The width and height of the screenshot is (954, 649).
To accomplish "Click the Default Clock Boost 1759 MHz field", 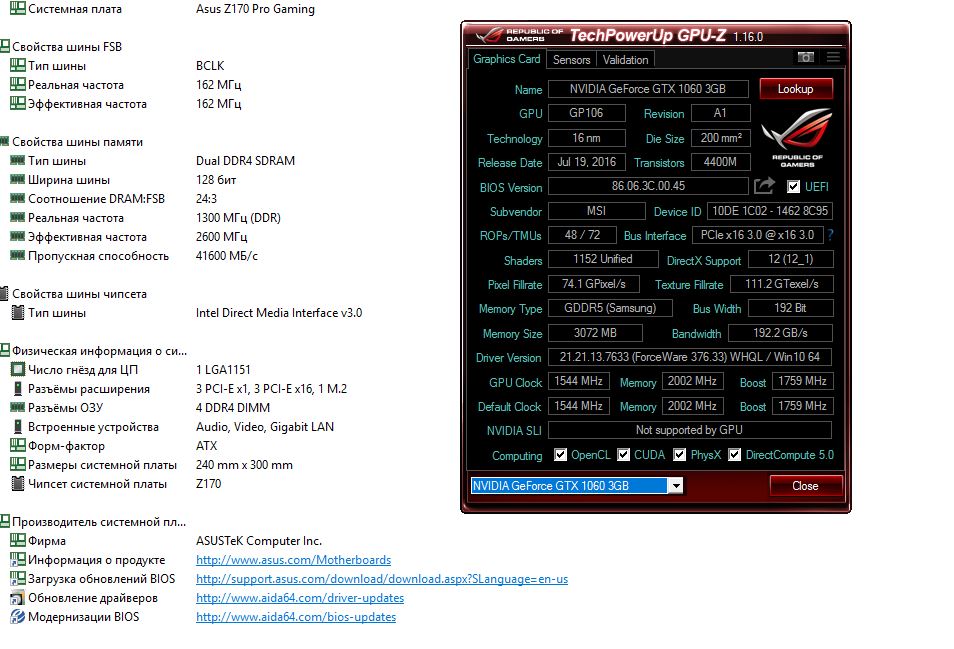I will pyautogui.click(x=802, y=406).
